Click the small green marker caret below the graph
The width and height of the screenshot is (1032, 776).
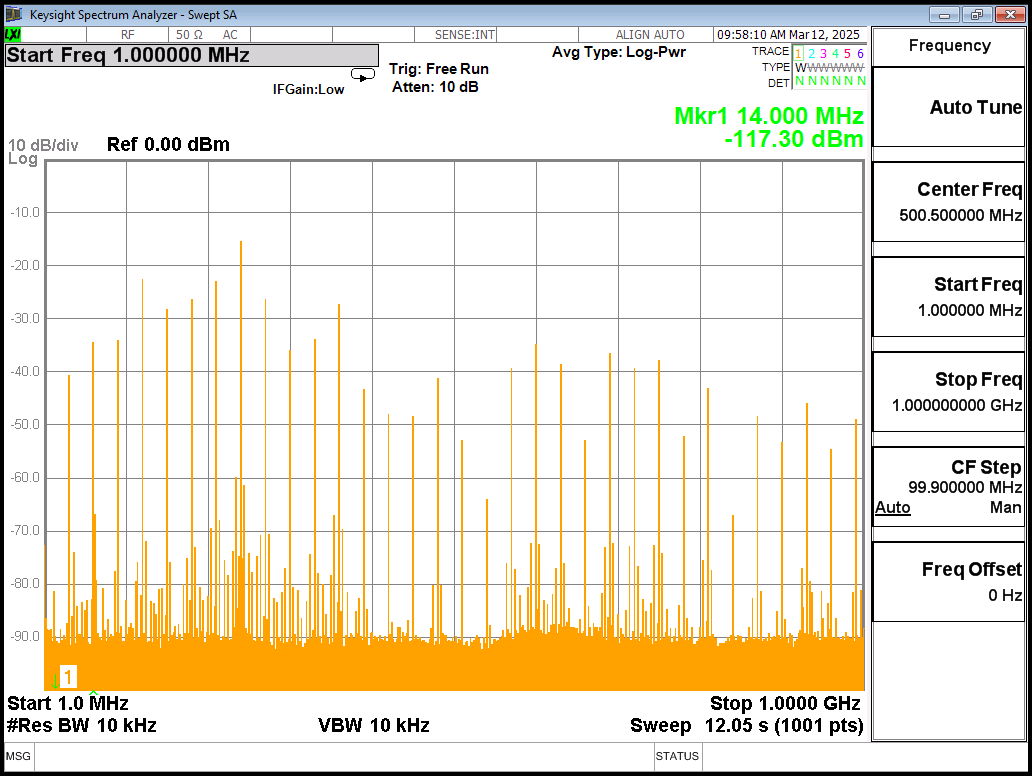click(94, 693)
